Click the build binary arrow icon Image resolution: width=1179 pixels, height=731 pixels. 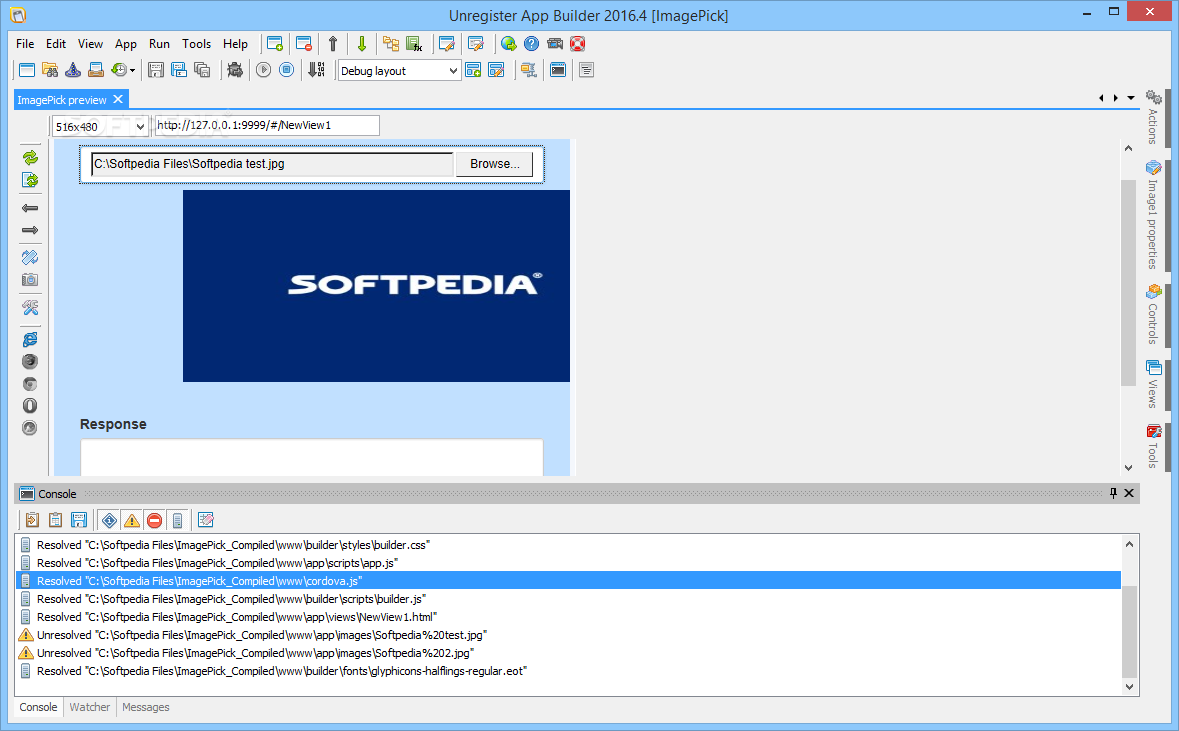(317, 70)
